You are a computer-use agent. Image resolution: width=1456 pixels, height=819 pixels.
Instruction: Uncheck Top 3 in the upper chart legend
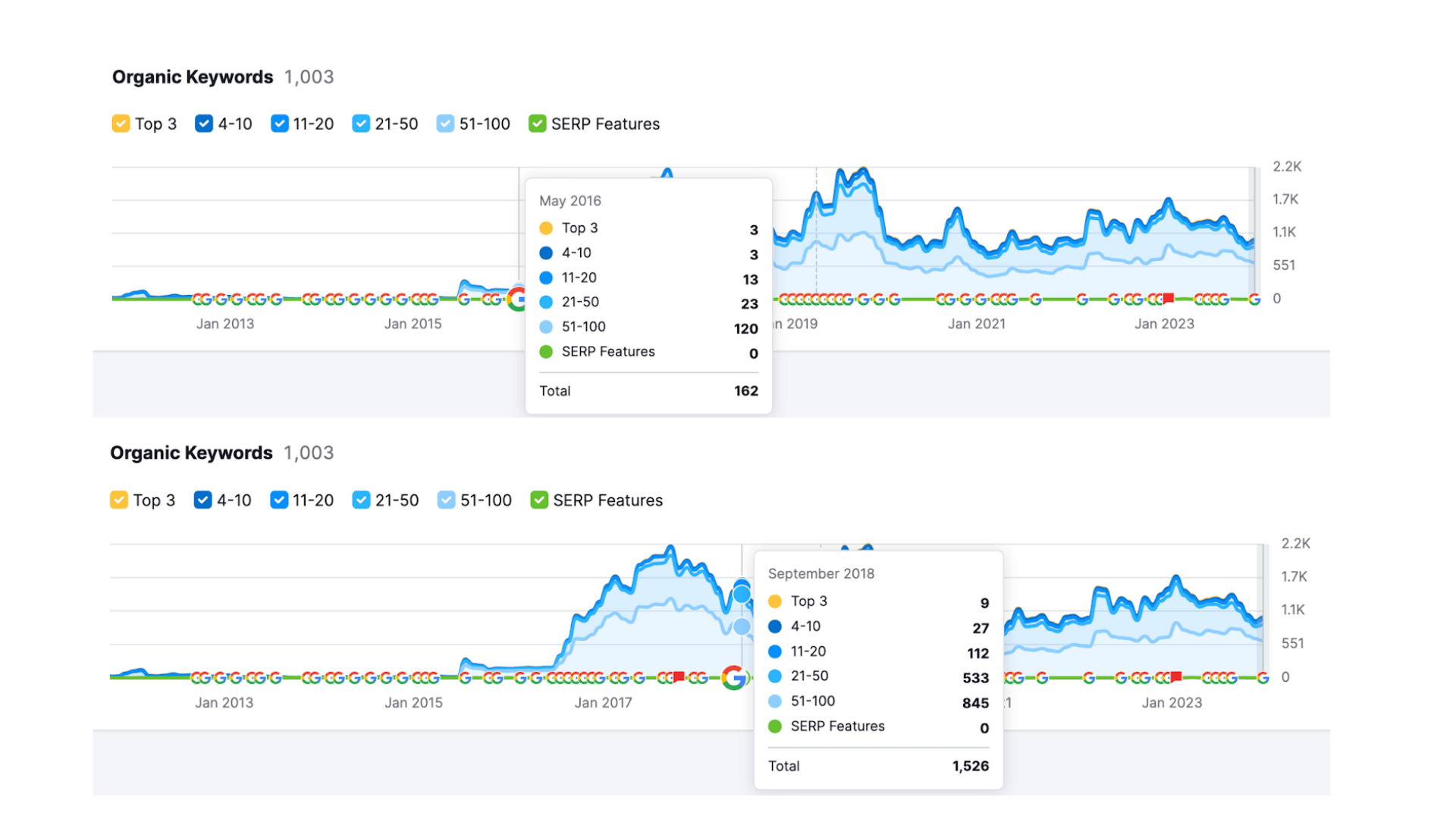[x=121, y=124]
